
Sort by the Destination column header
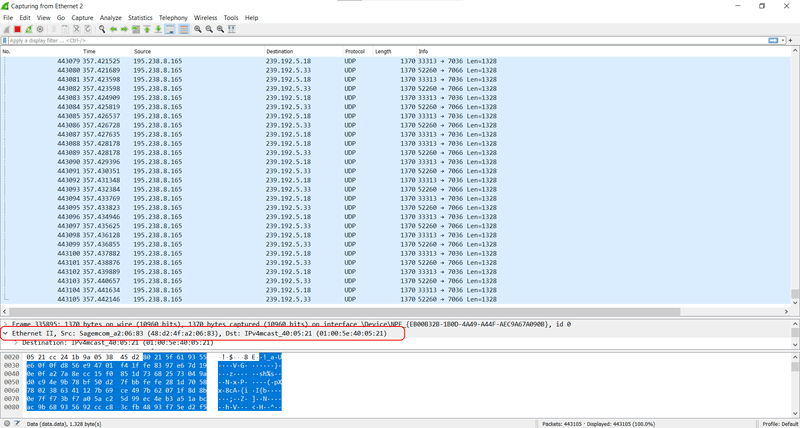pyautogui.click(x=304, y=52)
